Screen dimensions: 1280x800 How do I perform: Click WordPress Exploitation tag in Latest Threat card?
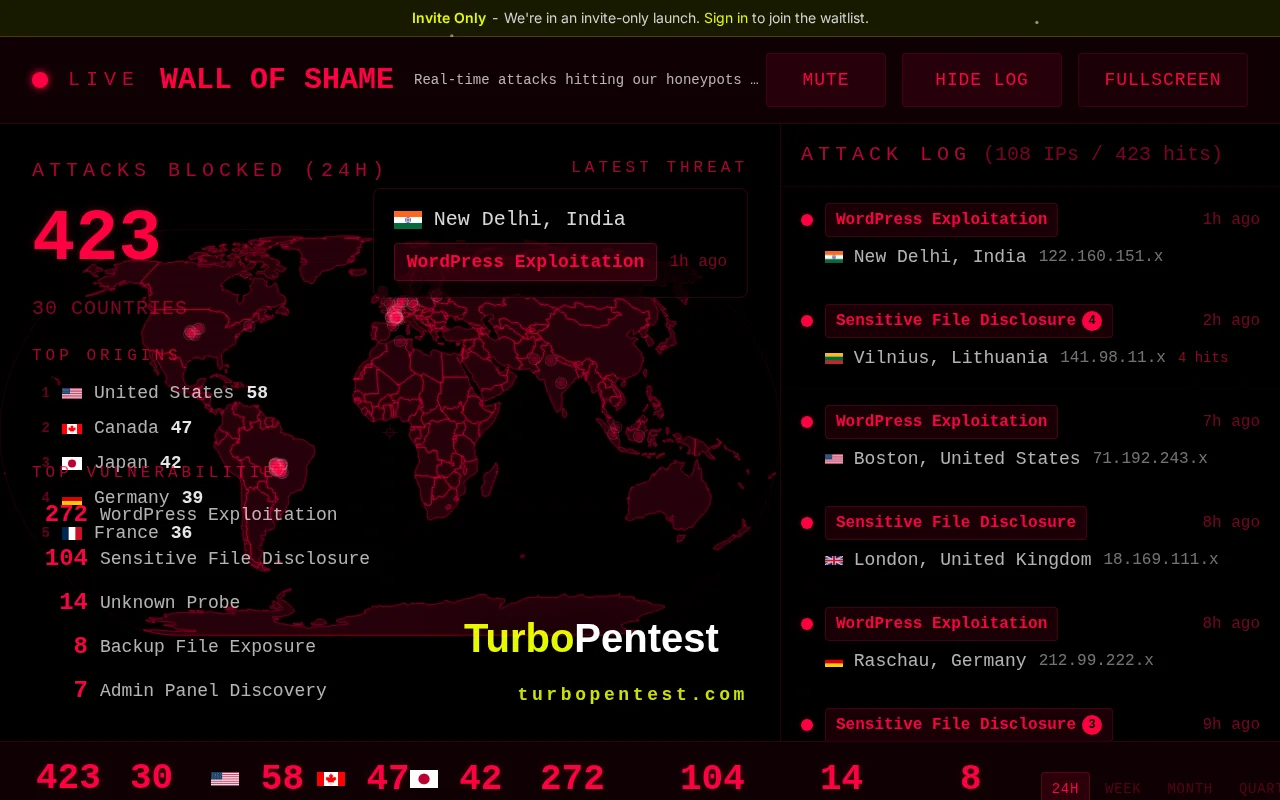pyautogui.click(x=525, y=262)
